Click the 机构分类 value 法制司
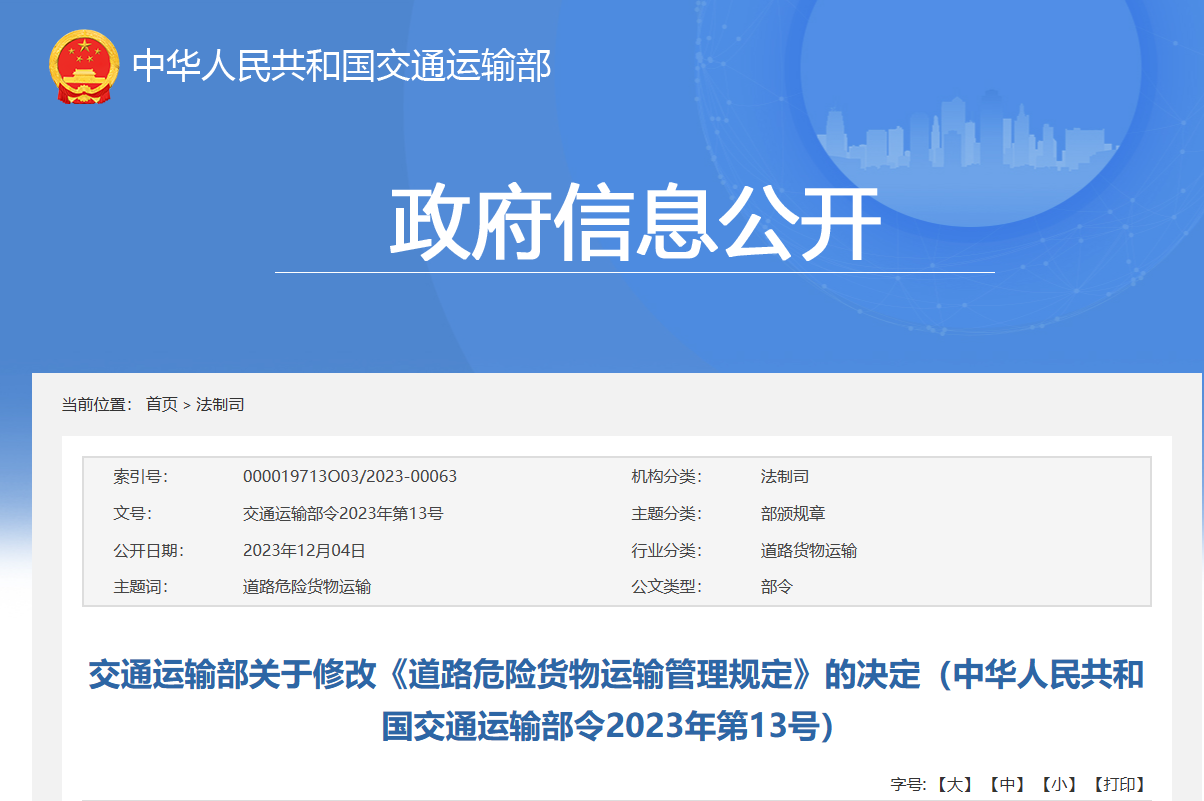Screen dimensions: 1204x801 [x=785, y=477]
